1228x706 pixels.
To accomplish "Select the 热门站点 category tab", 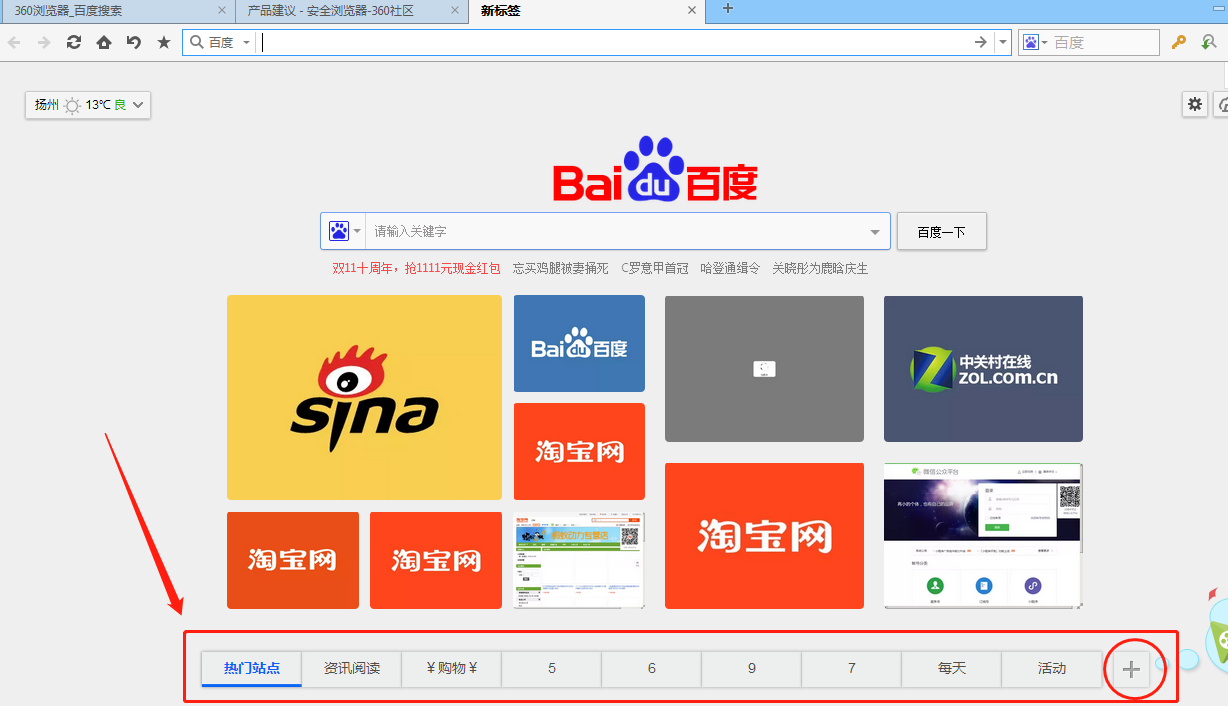I will coord(252,669).
